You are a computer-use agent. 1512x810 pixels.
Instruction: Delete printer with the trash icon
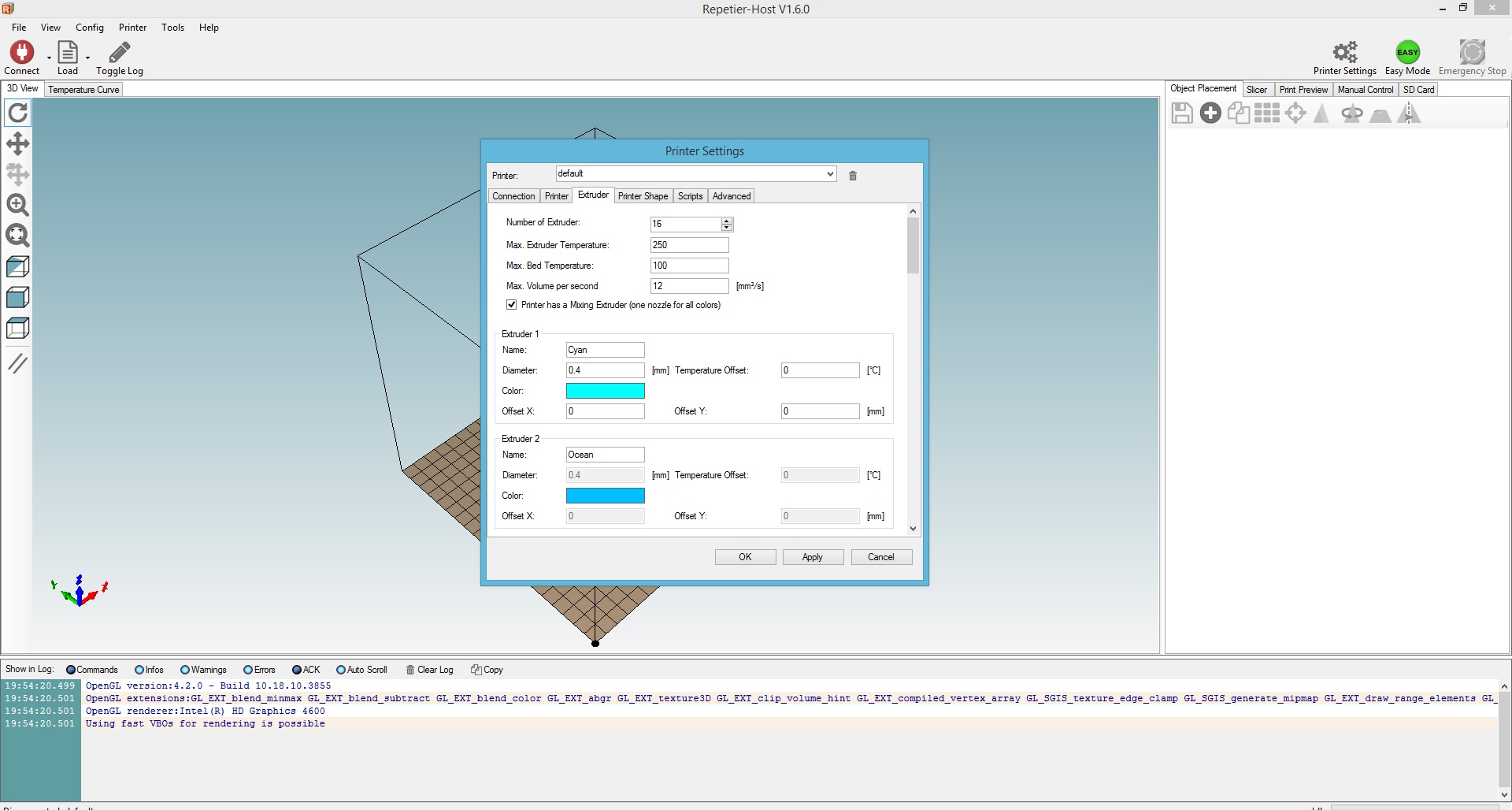[853, 175]
